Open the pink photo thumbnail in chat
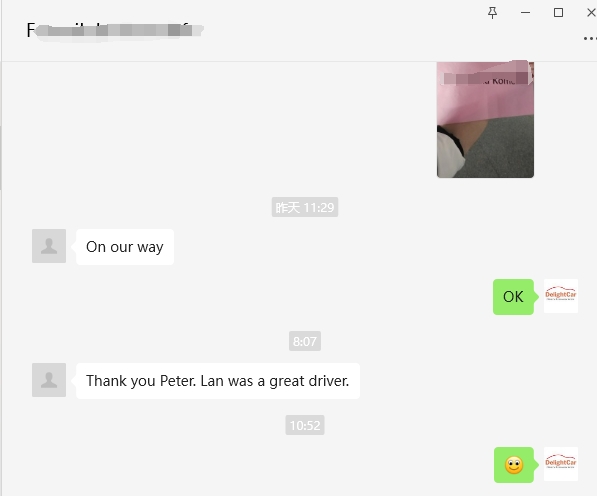This screenshot has height=496, width=597. (485, 119)
